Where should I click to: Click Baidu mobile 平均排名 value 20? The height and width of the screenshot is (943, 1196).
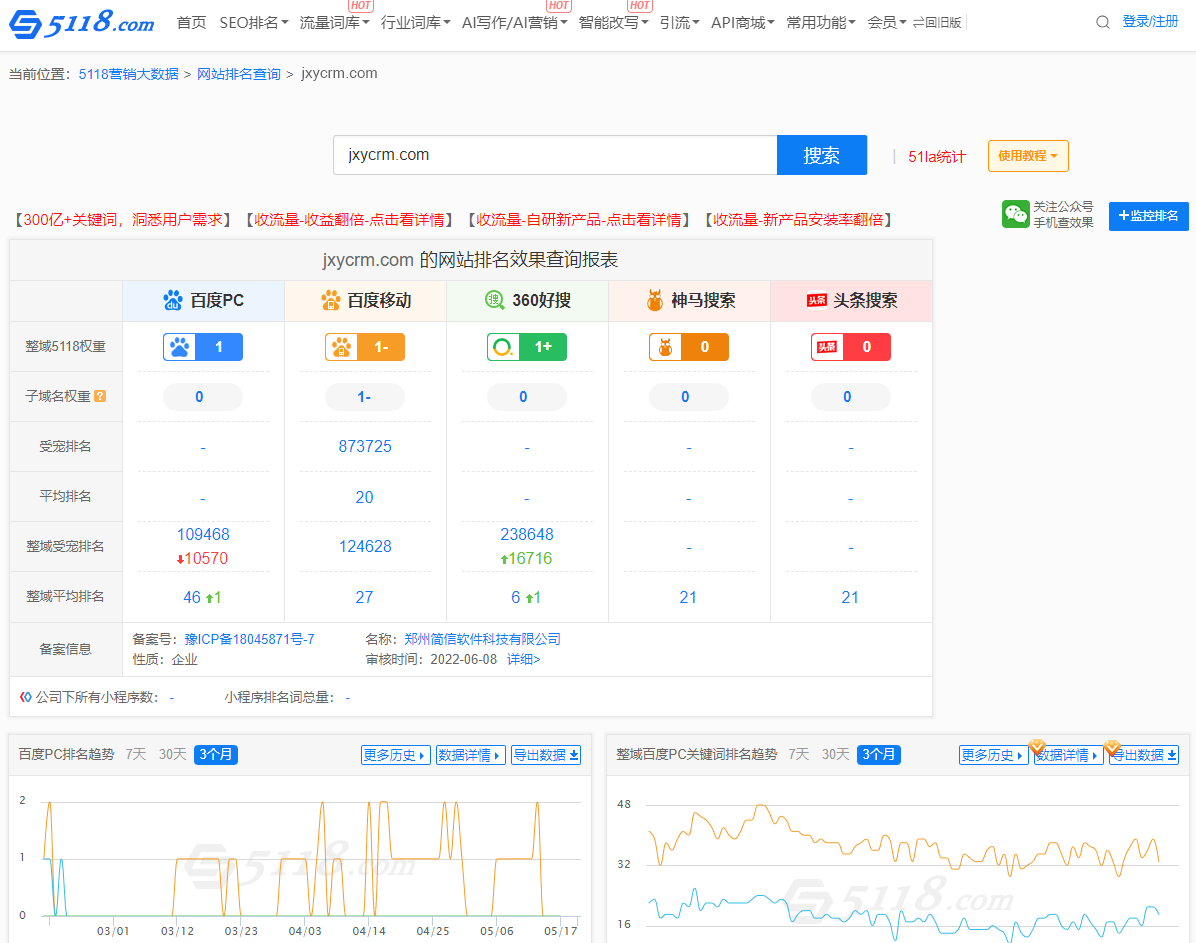click(365, 497)
